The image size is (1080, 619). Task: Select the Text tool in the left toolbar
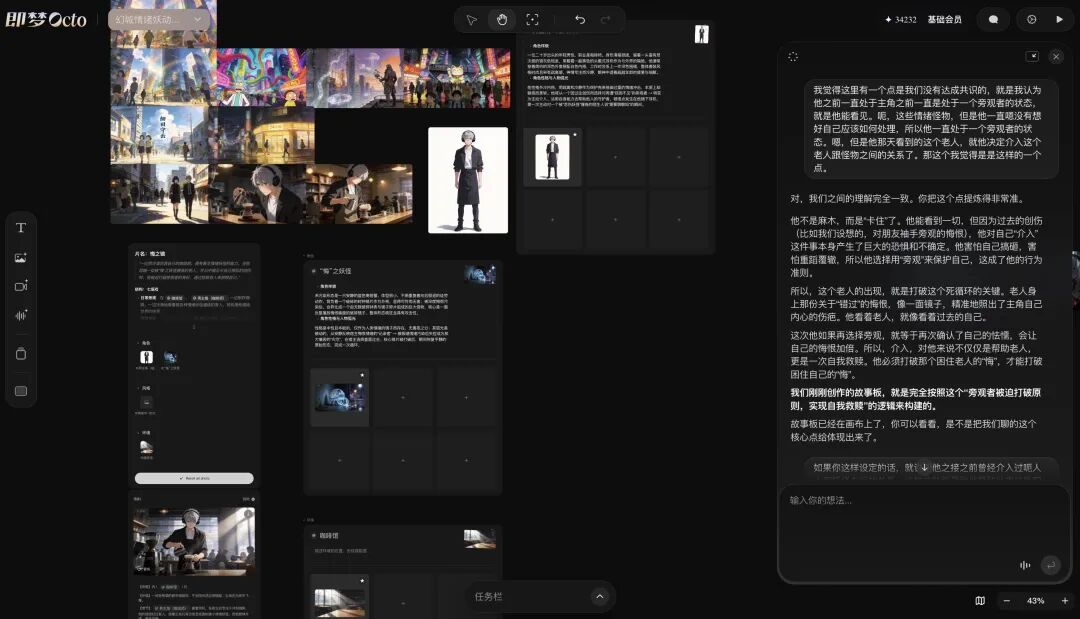(x=20, y=227)
